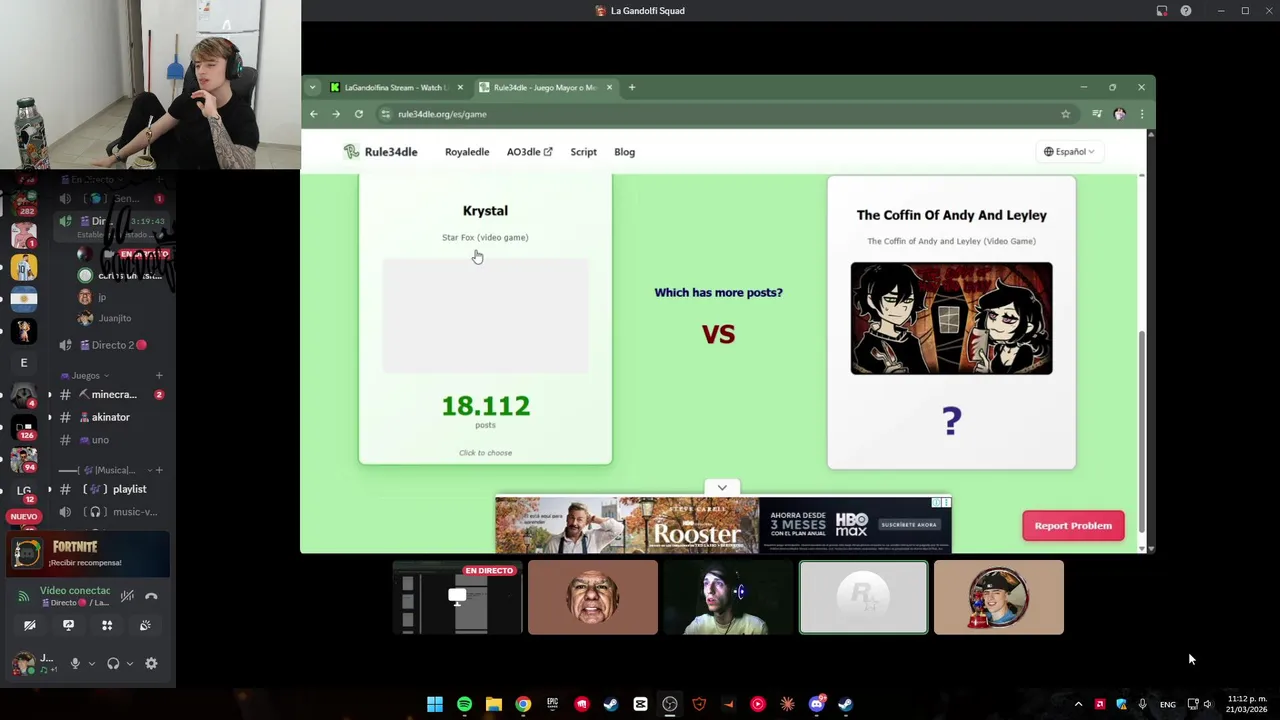Choose The Coffin Of Andy And Leyley card
The image size is (1280, 720).
[951, 322]
